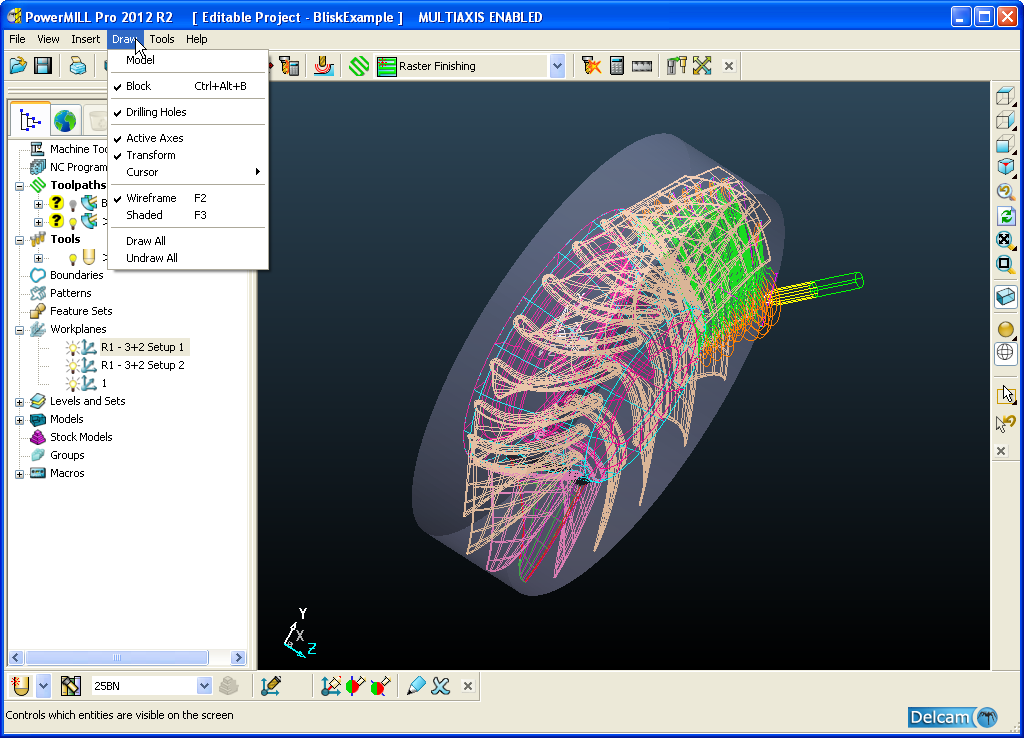Click the red-green circle with vertical blue line
Image resolution: width=1024 pixels, height=738 pixels.
355,686
